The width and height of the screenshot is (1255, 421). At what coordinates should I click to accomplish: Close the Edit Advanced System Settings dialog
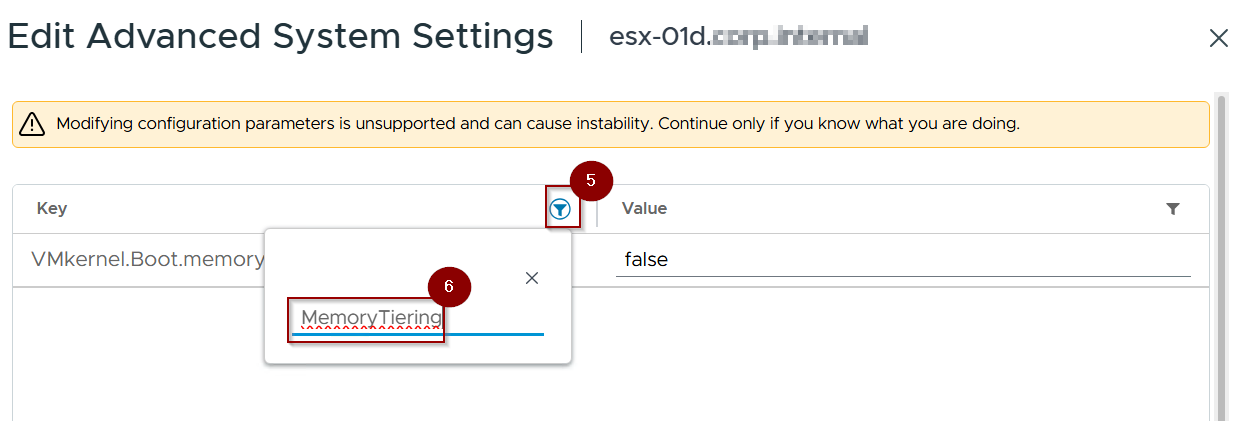point(1218,39)
